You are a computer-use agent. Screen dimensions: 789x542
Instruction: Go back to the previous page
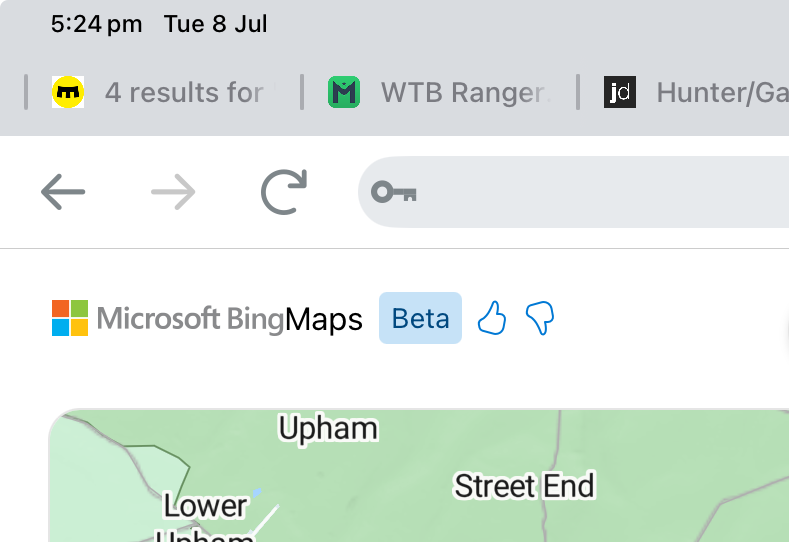[63, 192]
